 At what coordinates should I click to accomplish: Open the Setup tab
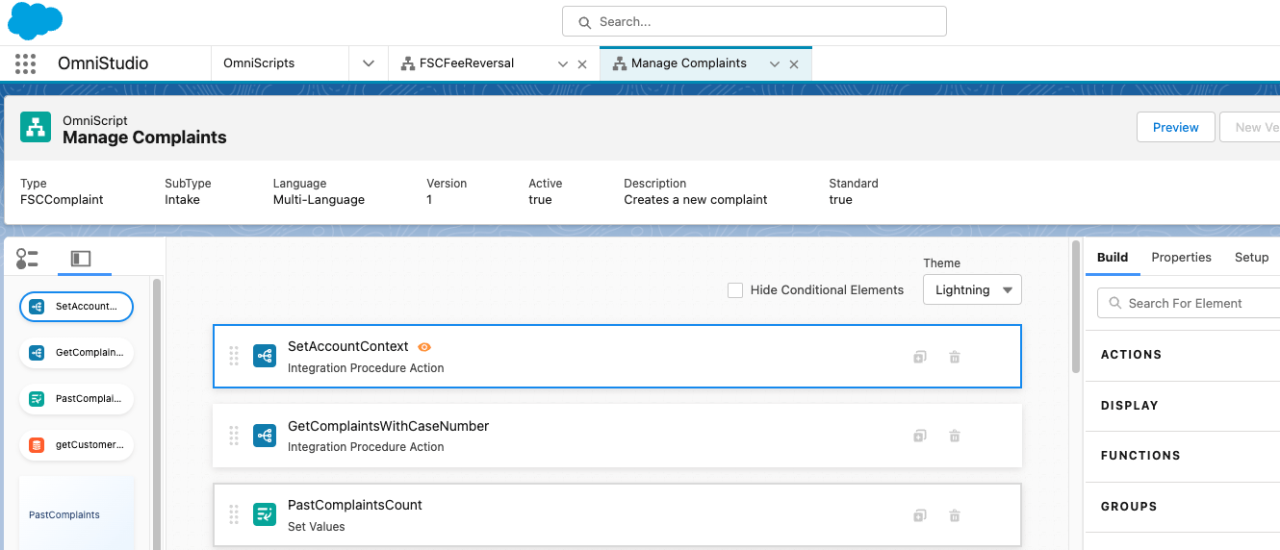pos(1251,257)
